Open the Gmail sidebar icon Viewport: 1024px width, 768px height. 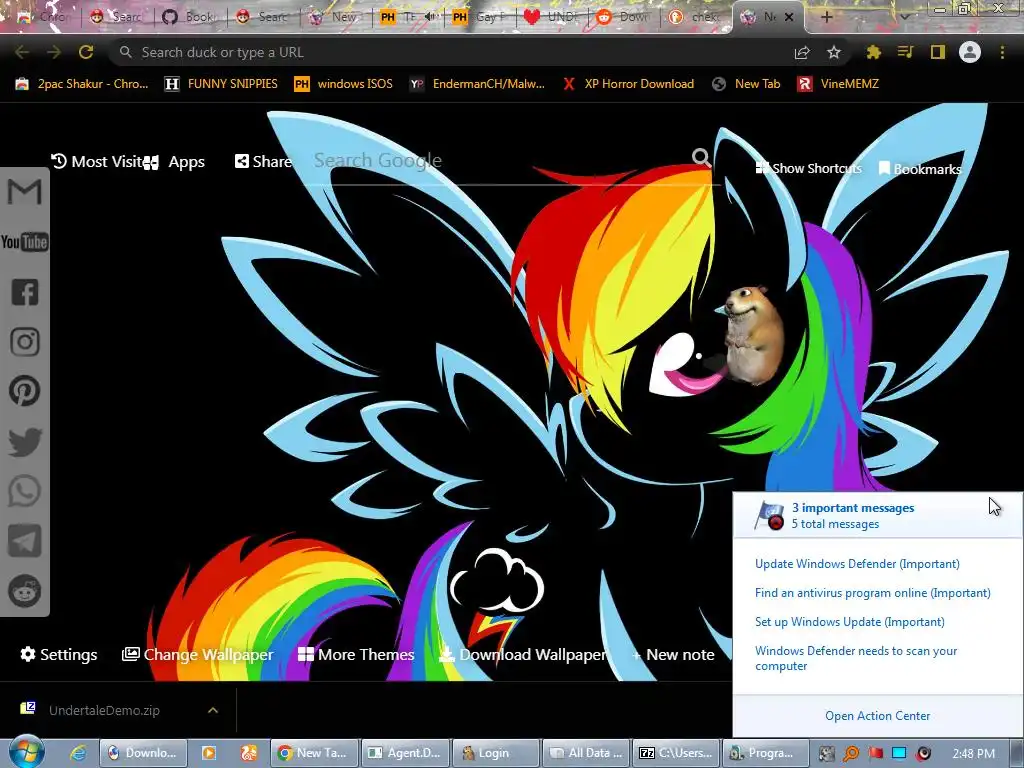click(x=25, y=192)
